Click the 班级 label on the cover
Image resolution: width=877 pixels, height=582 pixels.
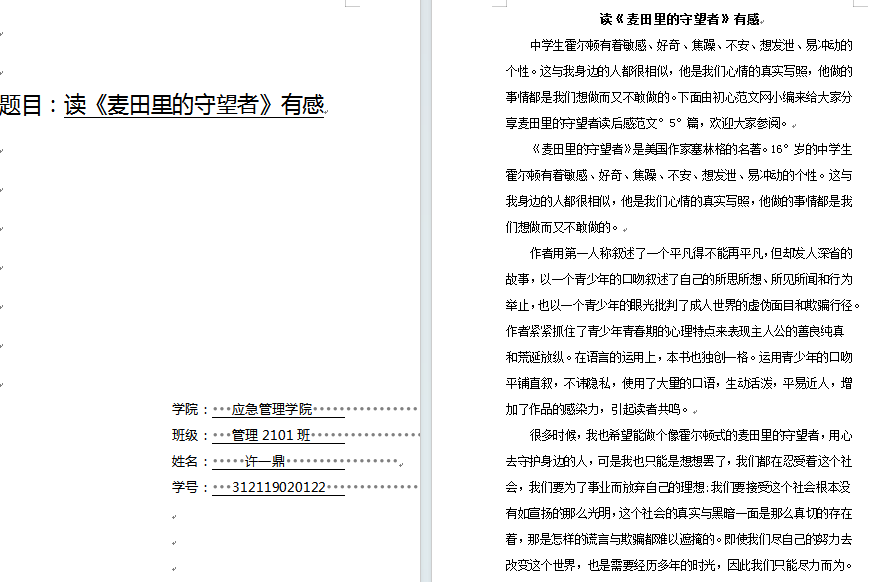point(185,435)
